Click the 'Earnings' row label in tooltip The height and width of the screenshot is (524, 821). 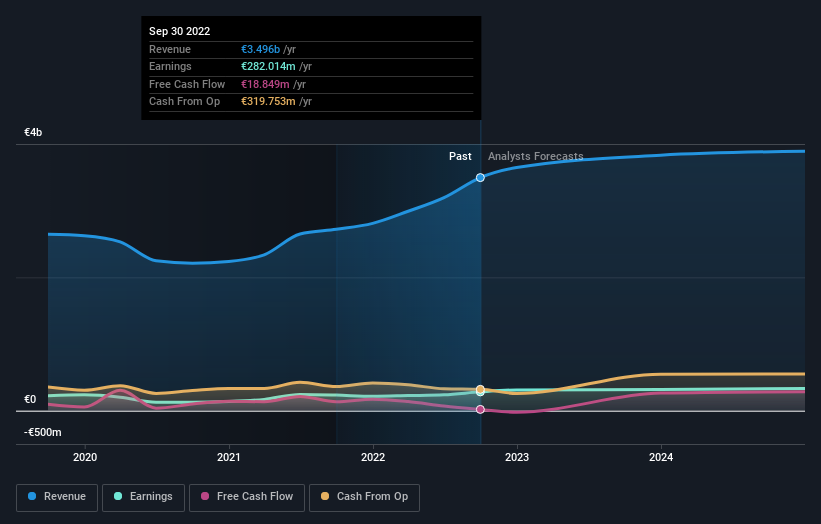170,66
